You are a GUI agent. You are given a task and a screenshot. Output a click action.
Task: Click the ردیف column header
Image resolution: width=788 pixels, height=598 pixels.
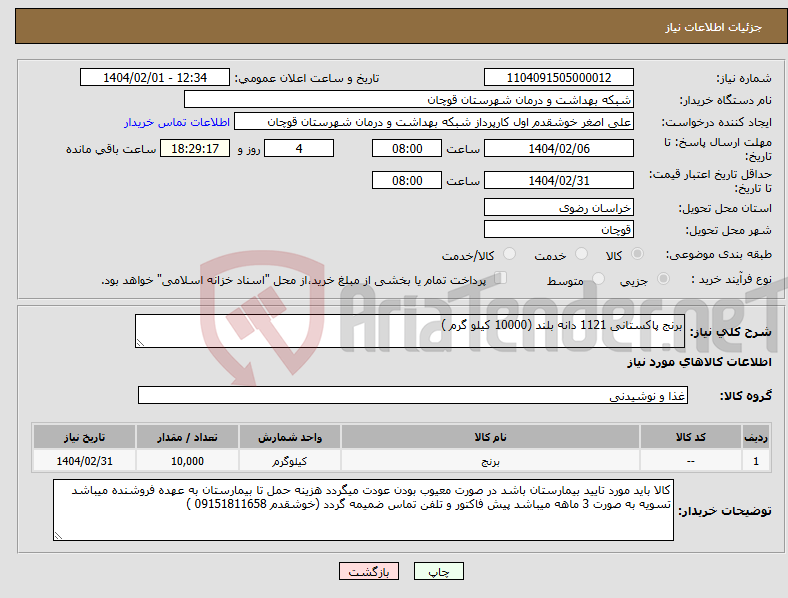756,437
